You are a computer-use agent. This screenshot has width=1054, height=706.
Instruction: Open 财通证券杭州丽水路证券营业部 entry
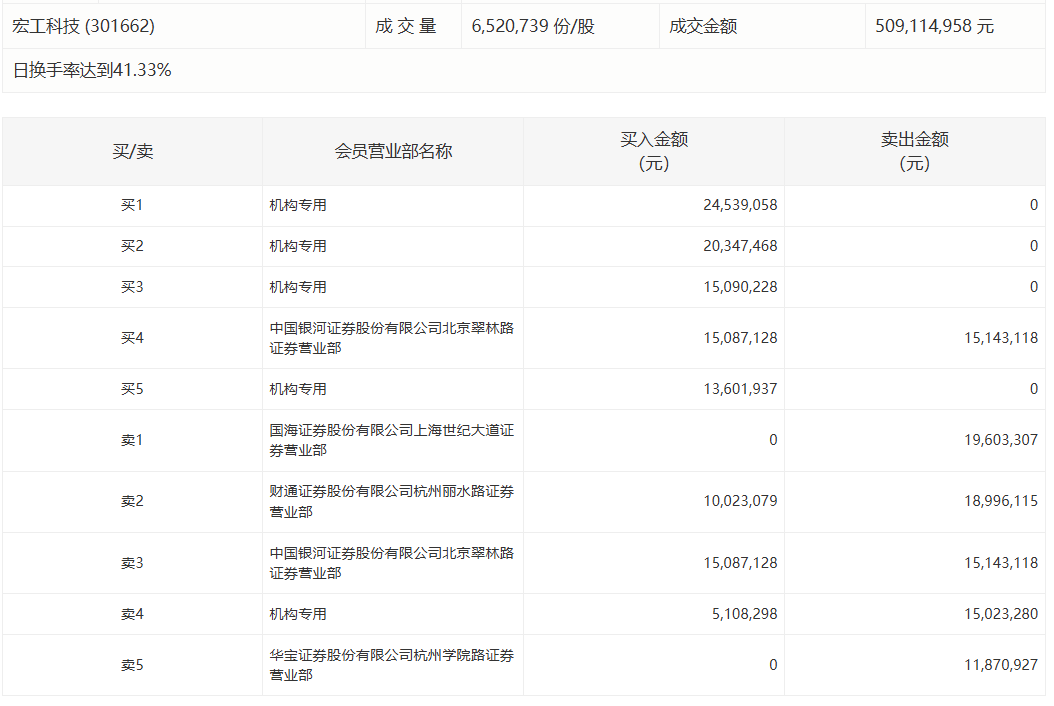click(391, 501)
